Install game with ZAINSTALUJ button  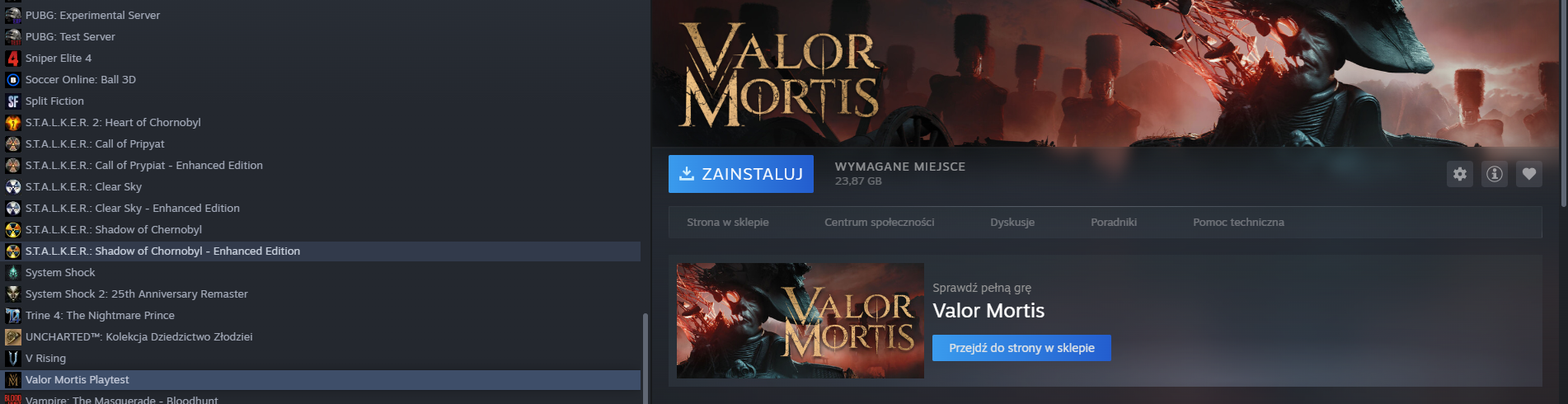(x=741, y=174)
